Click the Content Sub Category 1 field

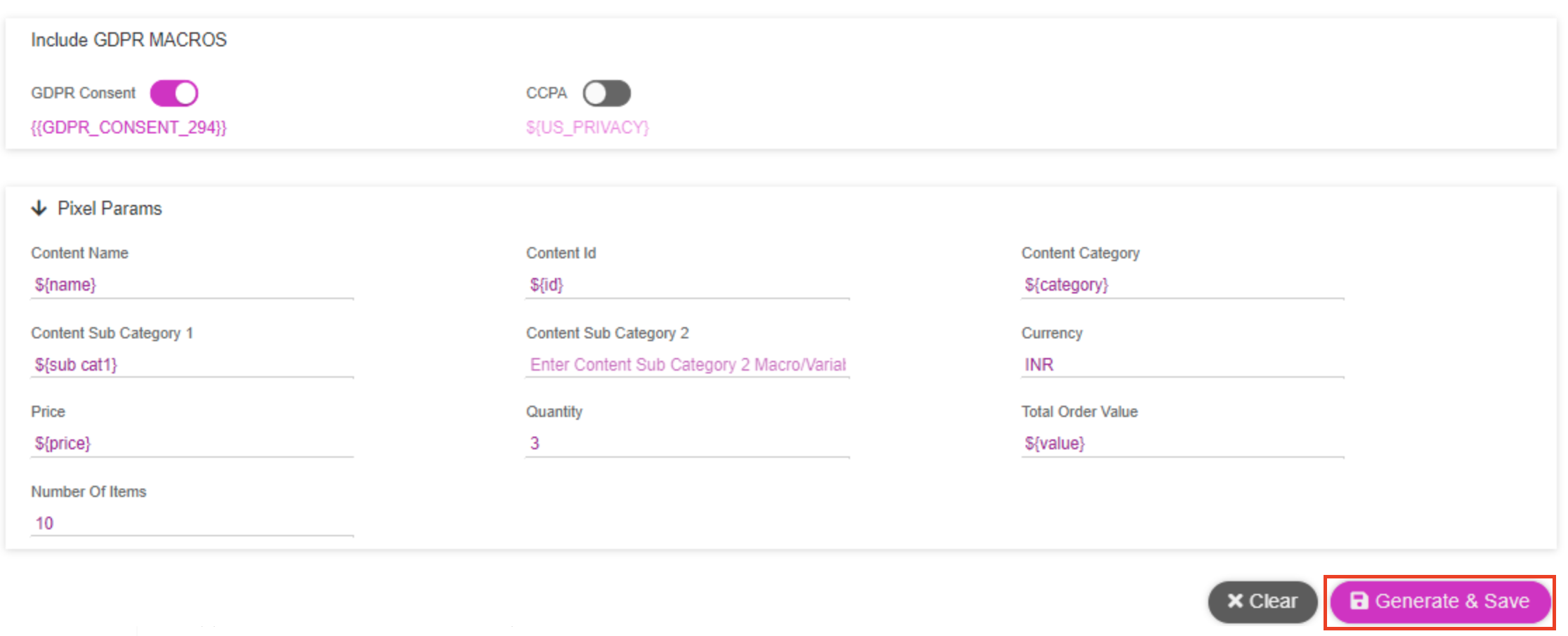(x=192, y=365)
